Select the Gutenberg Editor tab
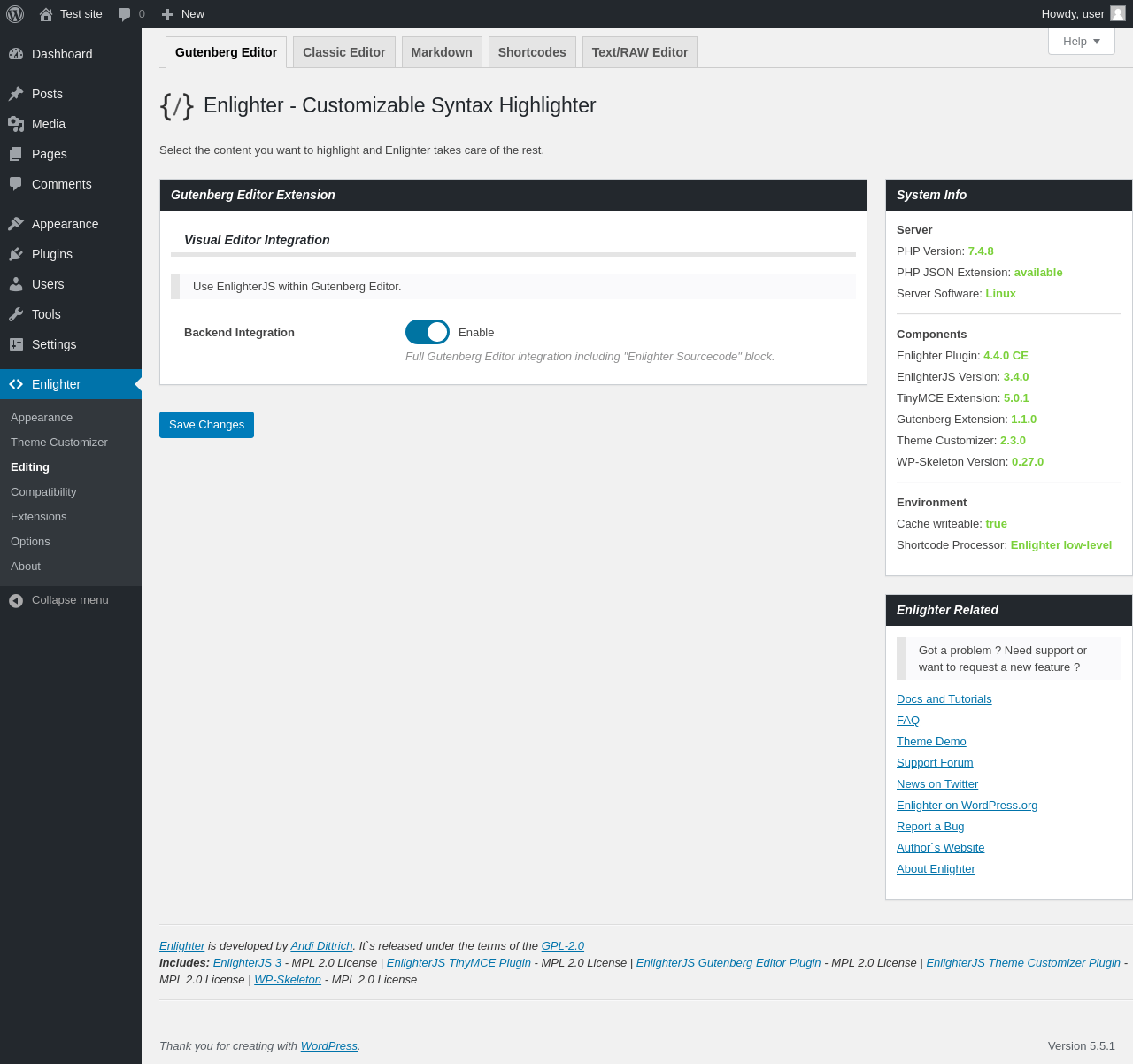Screen dimensions: 1133x1064 [227, 52]
